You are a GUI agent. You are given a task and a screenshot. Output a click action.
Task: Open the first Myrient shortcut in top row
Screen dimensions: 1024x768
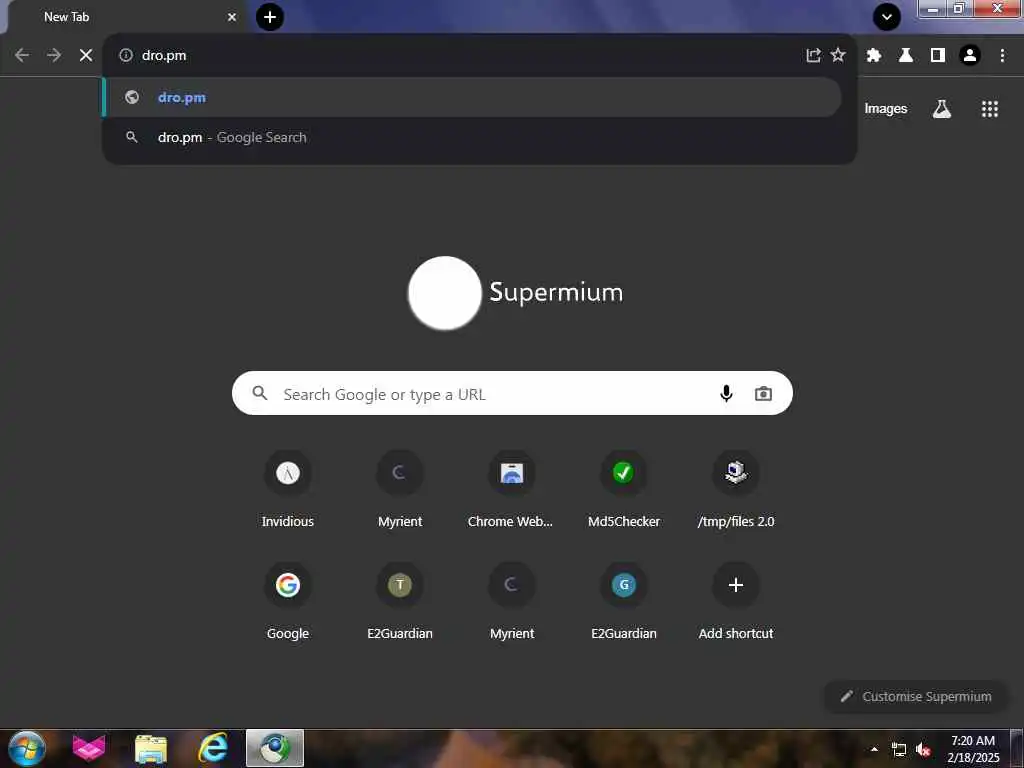(400, 489)
